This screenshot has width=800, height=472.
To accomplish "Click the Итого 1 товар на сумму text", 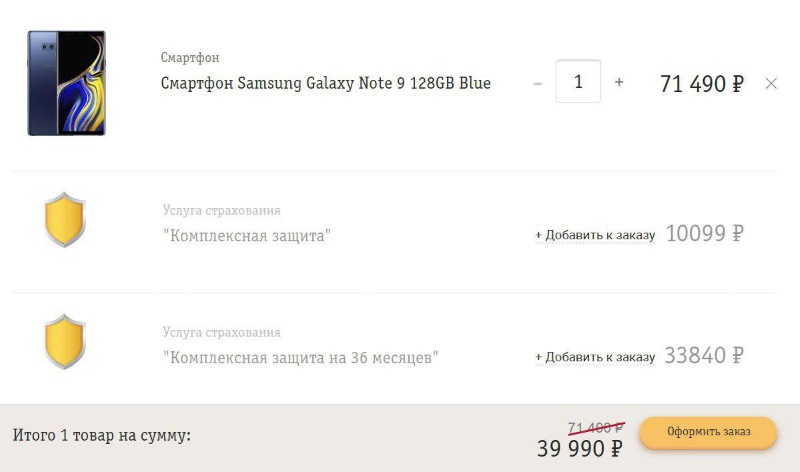I will pyautogui.click(x=102, y=435).
